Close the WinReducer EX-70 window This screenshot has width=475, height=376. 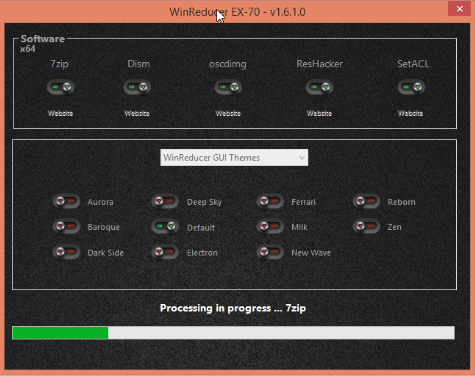click(459, 9)
